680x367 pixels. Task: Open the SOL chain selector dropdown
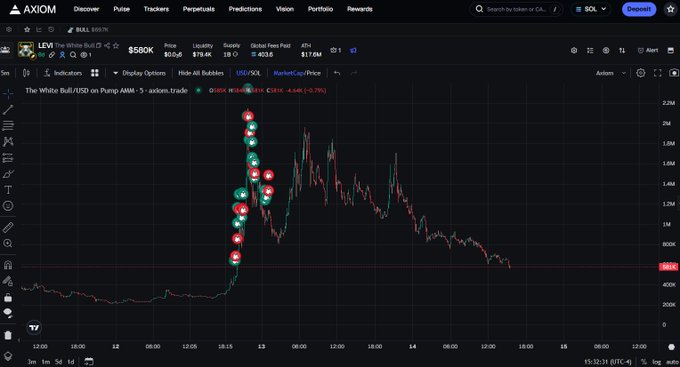pos(591,9)
